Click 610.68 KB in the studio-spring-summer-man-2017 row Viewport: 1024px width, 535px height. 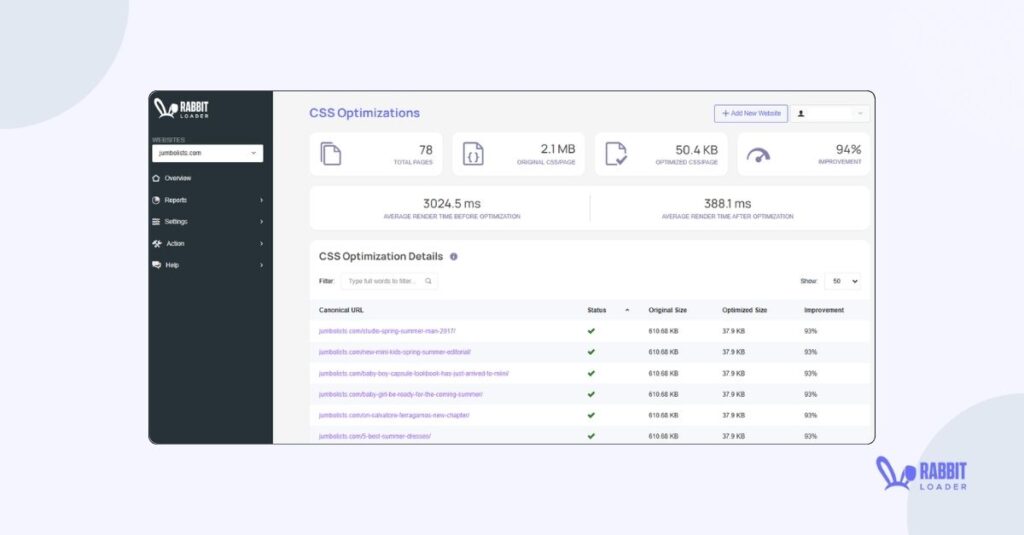pos(664,331)
